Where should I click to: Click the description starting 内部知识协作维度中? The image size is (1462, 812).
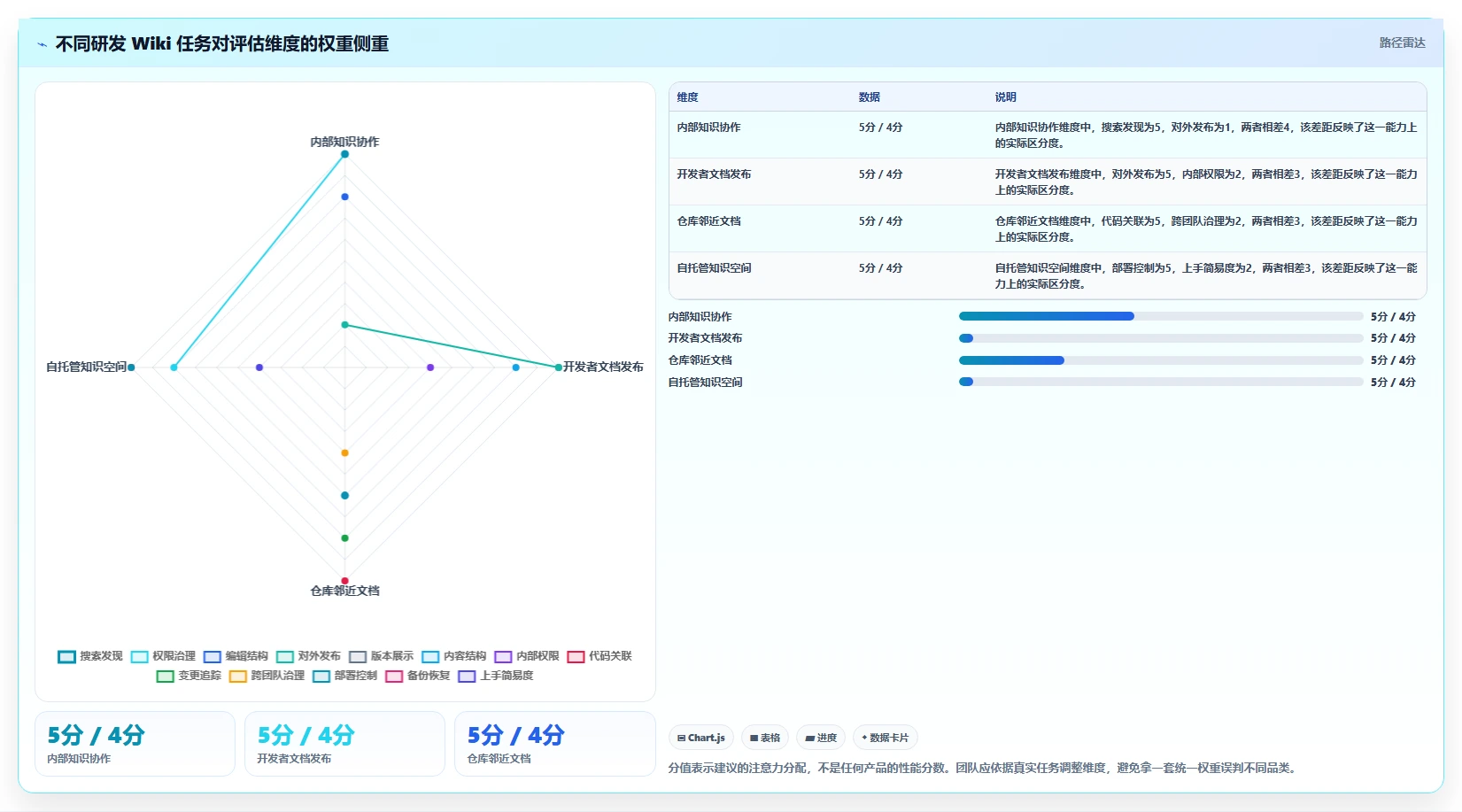(x=1206, y=135)
